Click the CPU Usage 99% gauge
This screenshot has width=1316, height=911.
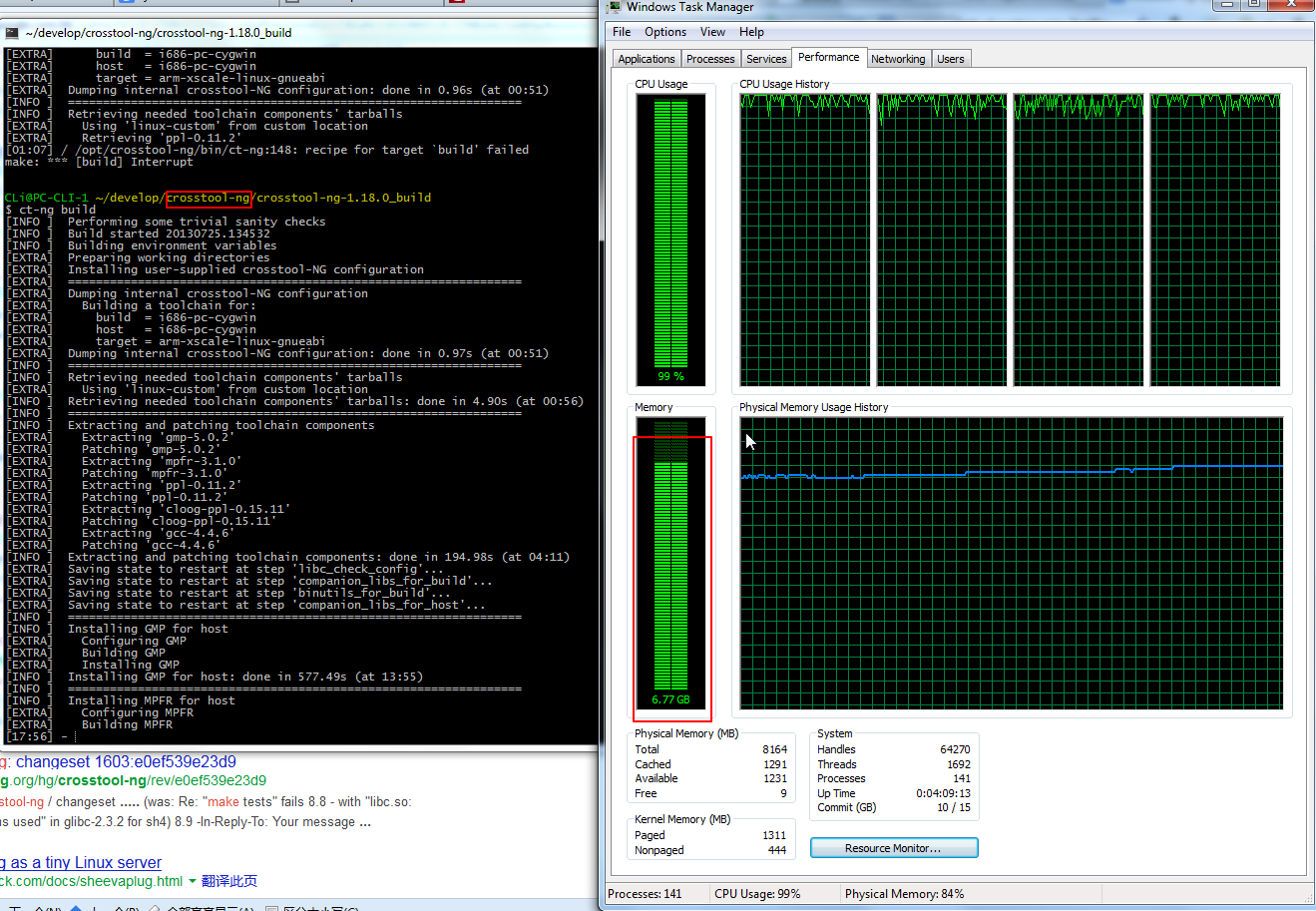tap(670, 239)
